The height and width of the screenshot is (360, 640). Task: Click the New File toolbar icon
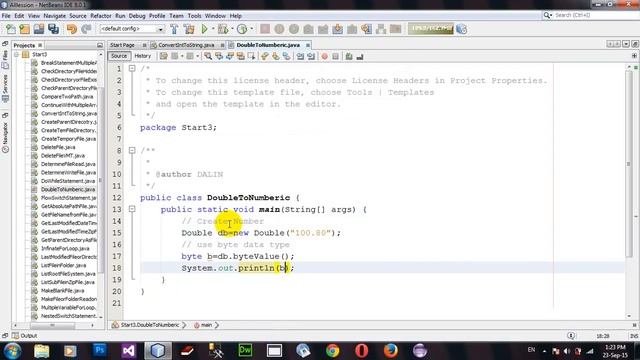point(11,29)
